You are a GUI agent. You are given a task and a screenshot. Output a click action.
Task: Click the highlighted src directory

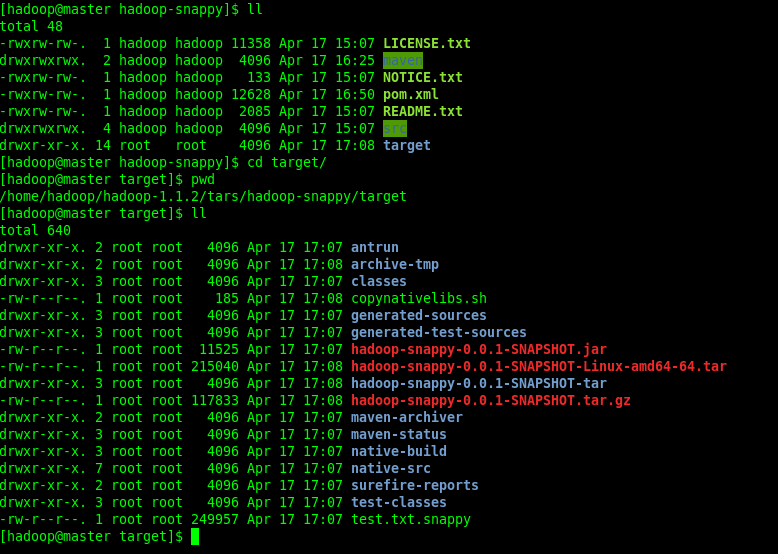(395, 128)
